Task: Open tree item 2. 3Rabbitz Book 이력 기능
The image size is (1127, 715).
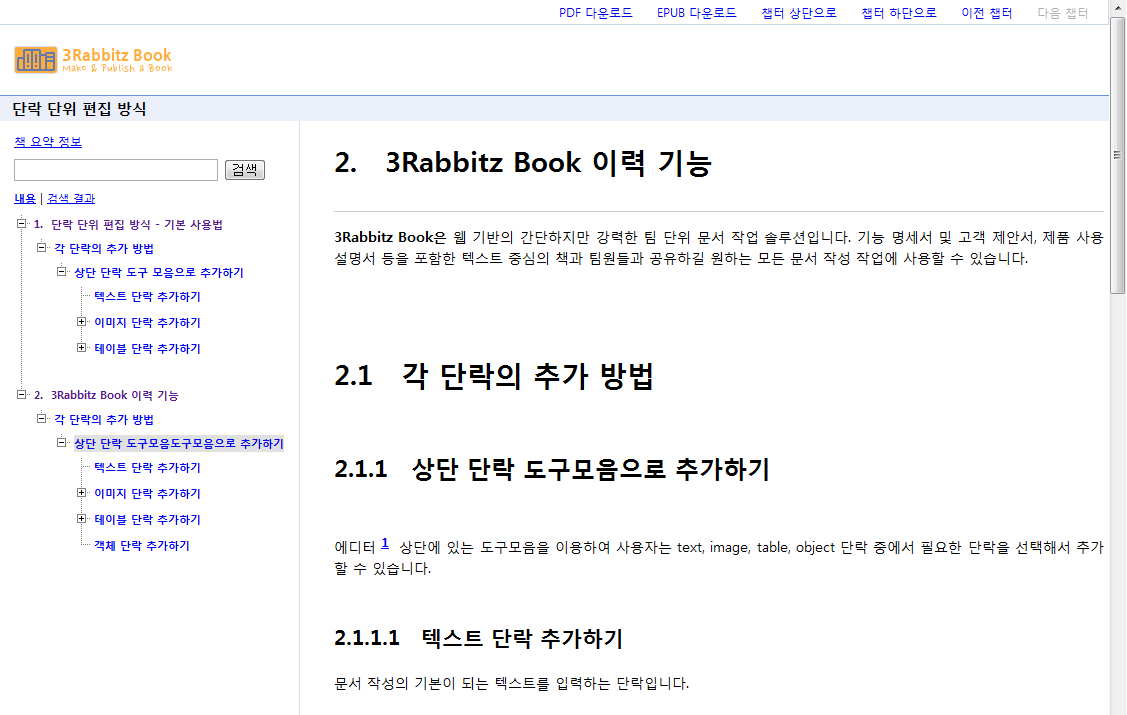Action: coord(106,395)
